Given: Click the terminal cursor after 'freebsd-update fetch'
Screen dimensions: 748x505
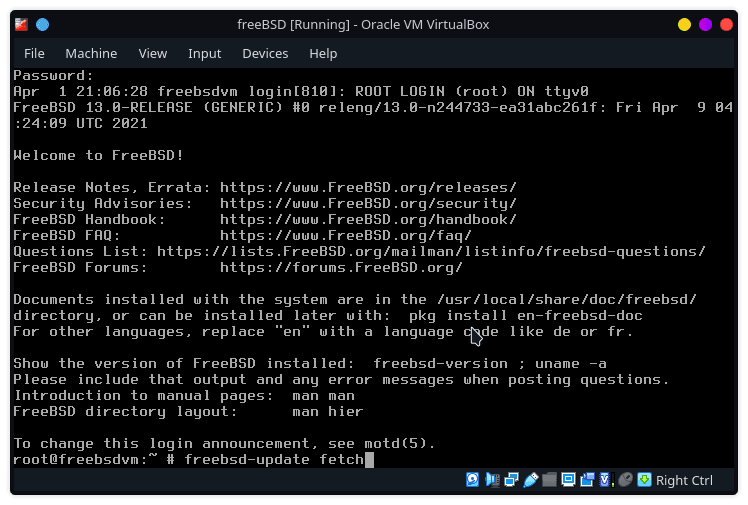Looking at the screenshot, I should [x=370, y=460].
